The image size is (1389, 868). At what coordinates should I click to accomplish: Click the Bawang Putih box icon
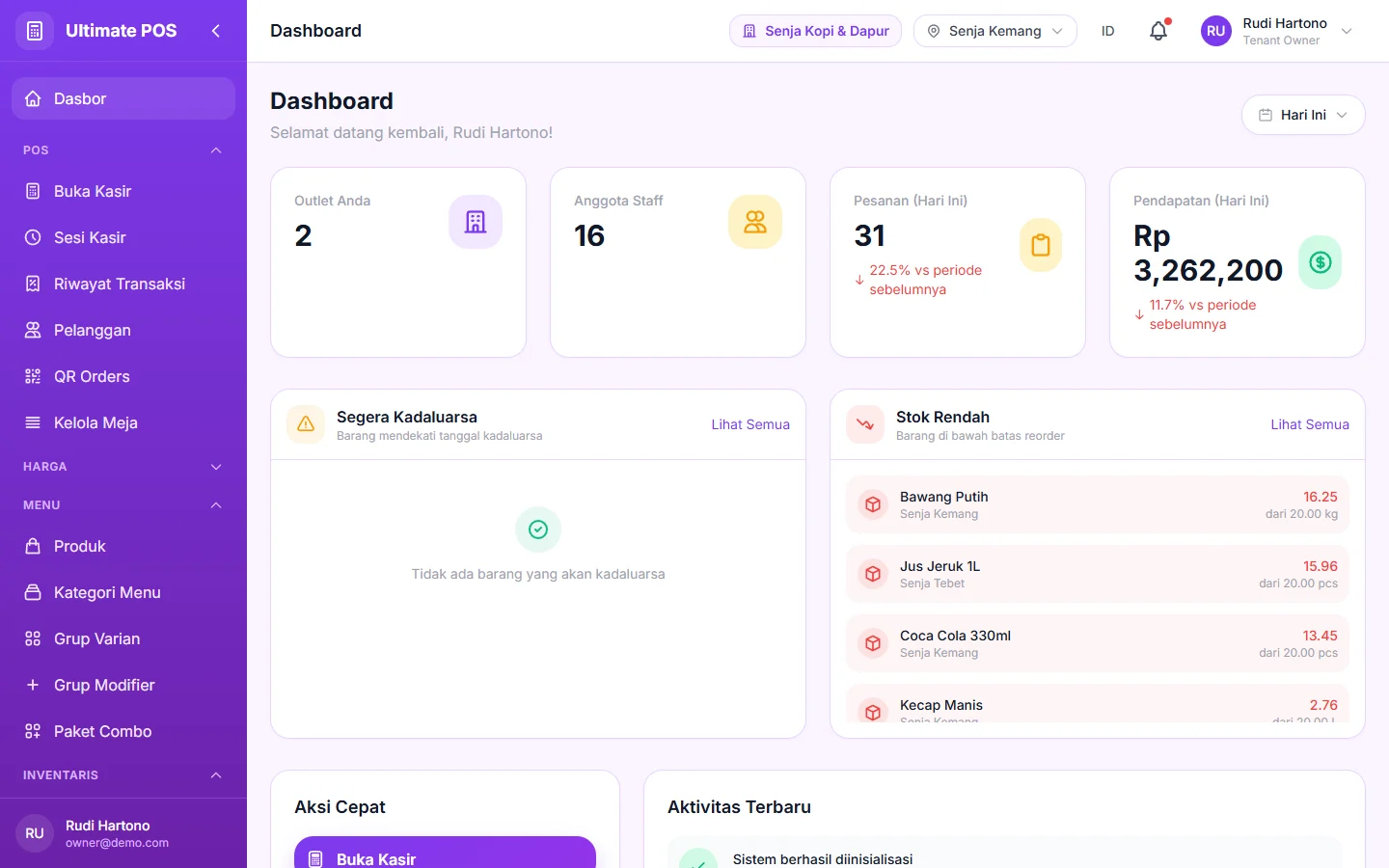(873, 504)
